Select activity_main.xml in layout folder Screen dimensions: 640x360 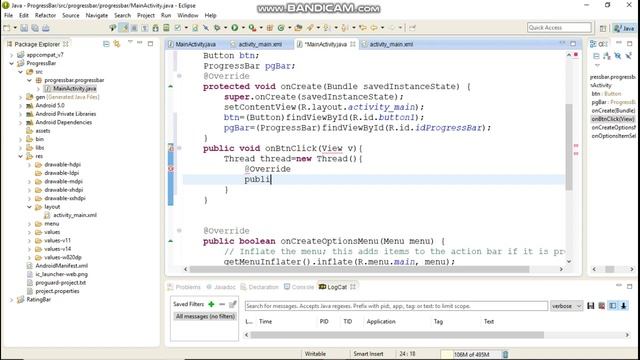pos(75,215)
